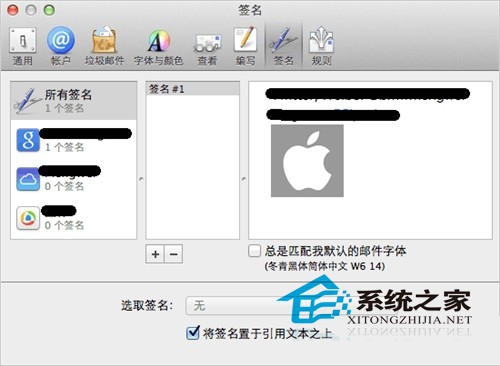
Task: Select the 签名 (Signatures) toolbar tab
Action: point(283,46)
